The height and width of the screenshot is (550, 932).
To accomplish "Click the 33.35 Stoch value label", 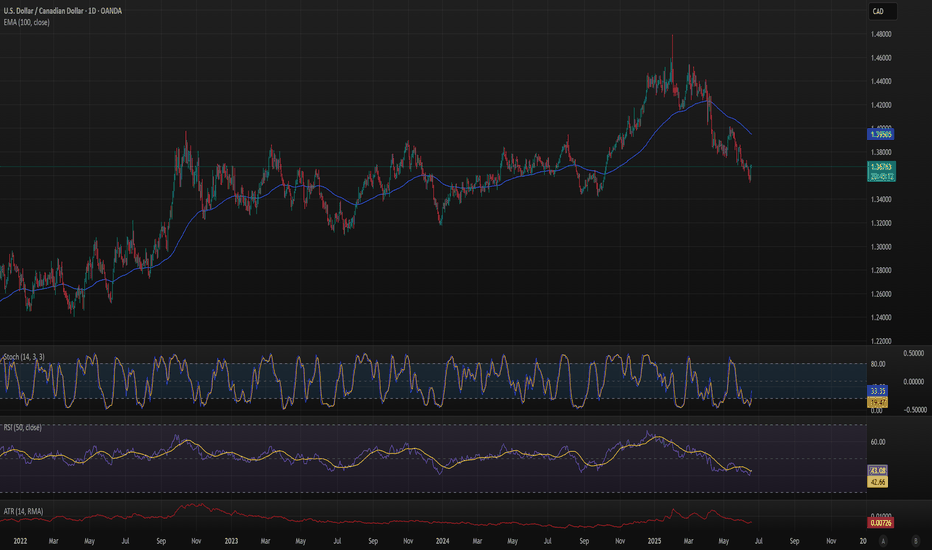I will click(x=878, y=391).
